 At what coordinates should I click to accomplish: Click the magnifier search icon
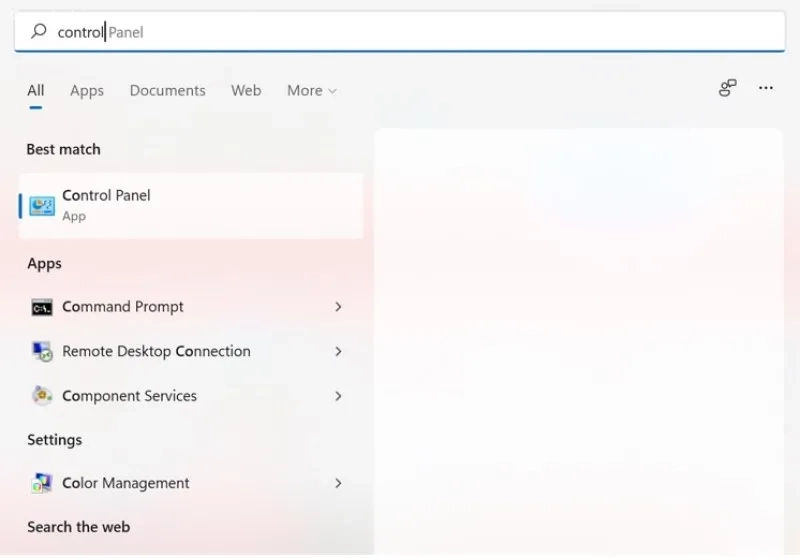[x=39, y=31]
